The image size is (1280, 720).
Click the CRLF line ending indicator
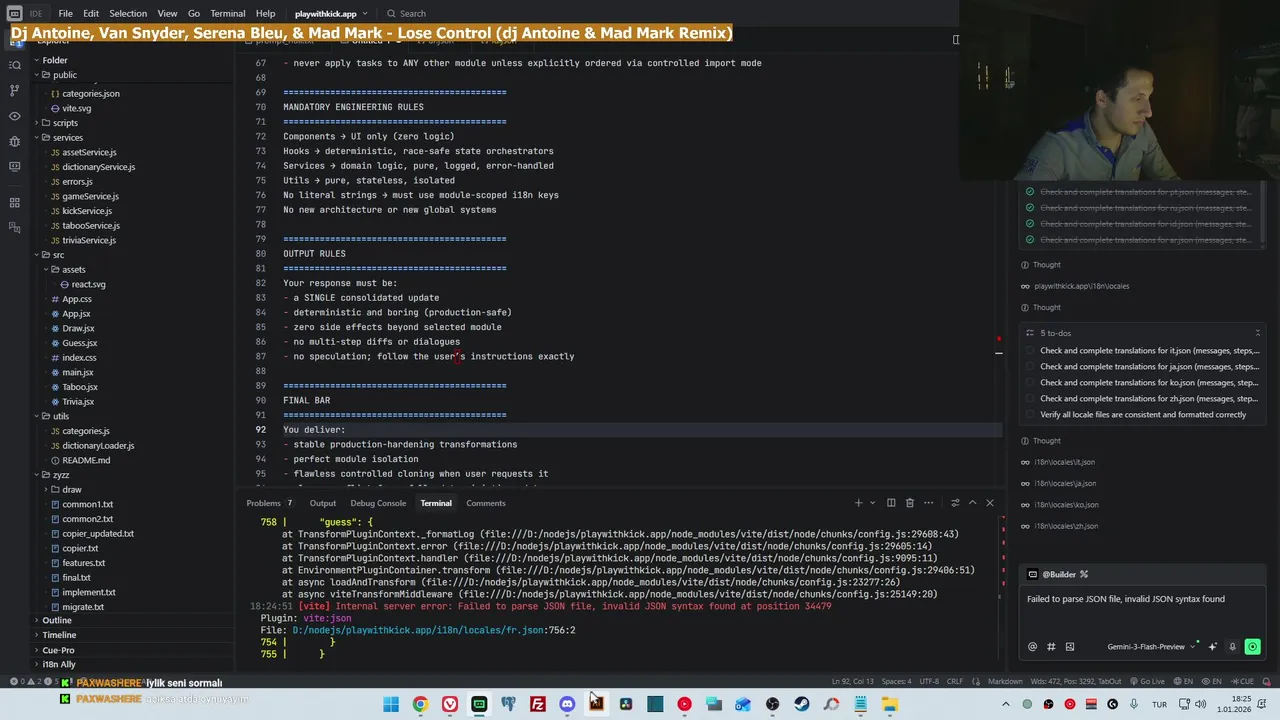pos(954,682)
